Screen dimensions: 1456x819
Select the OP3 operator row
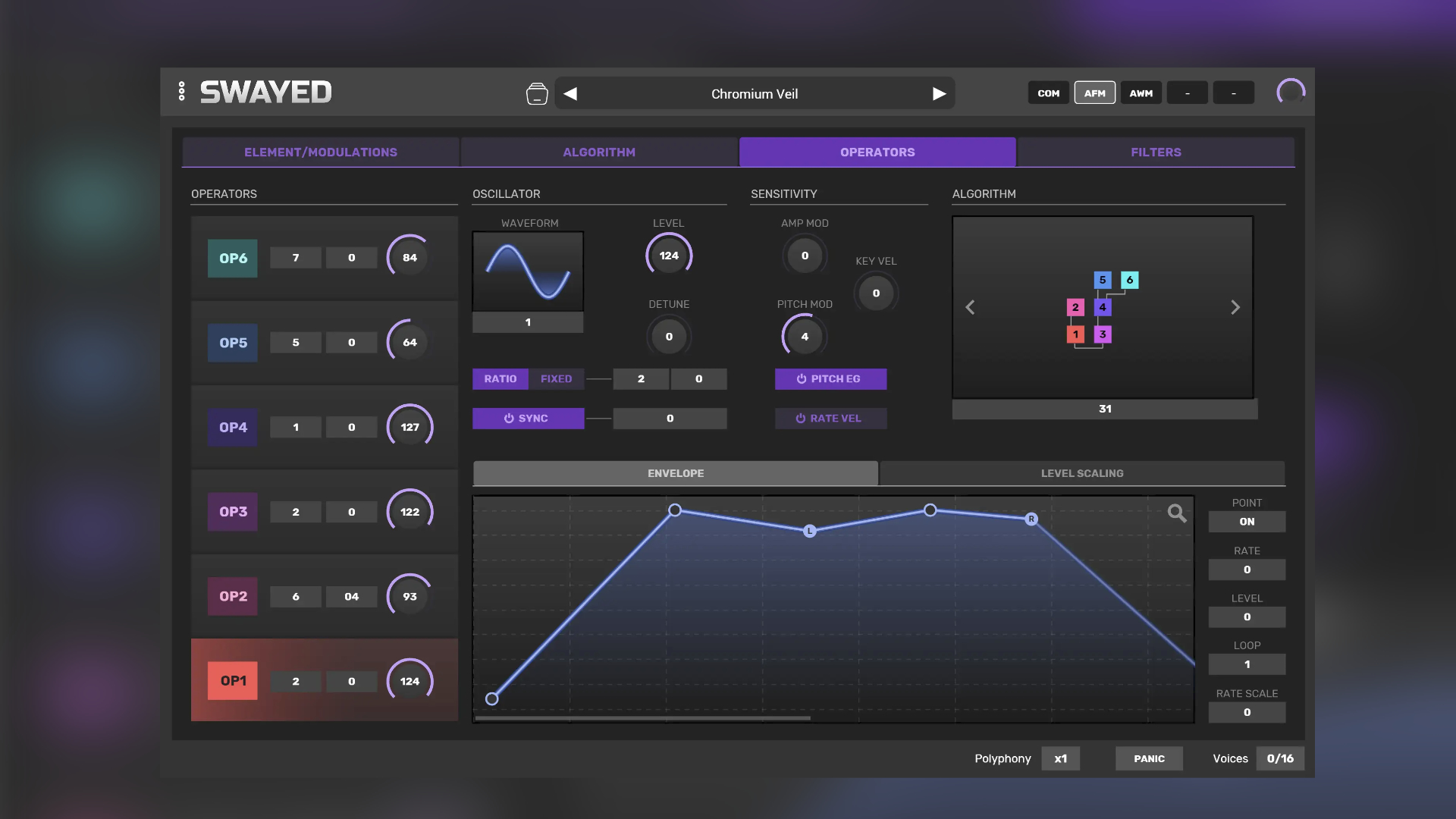[x=233, y=512]
